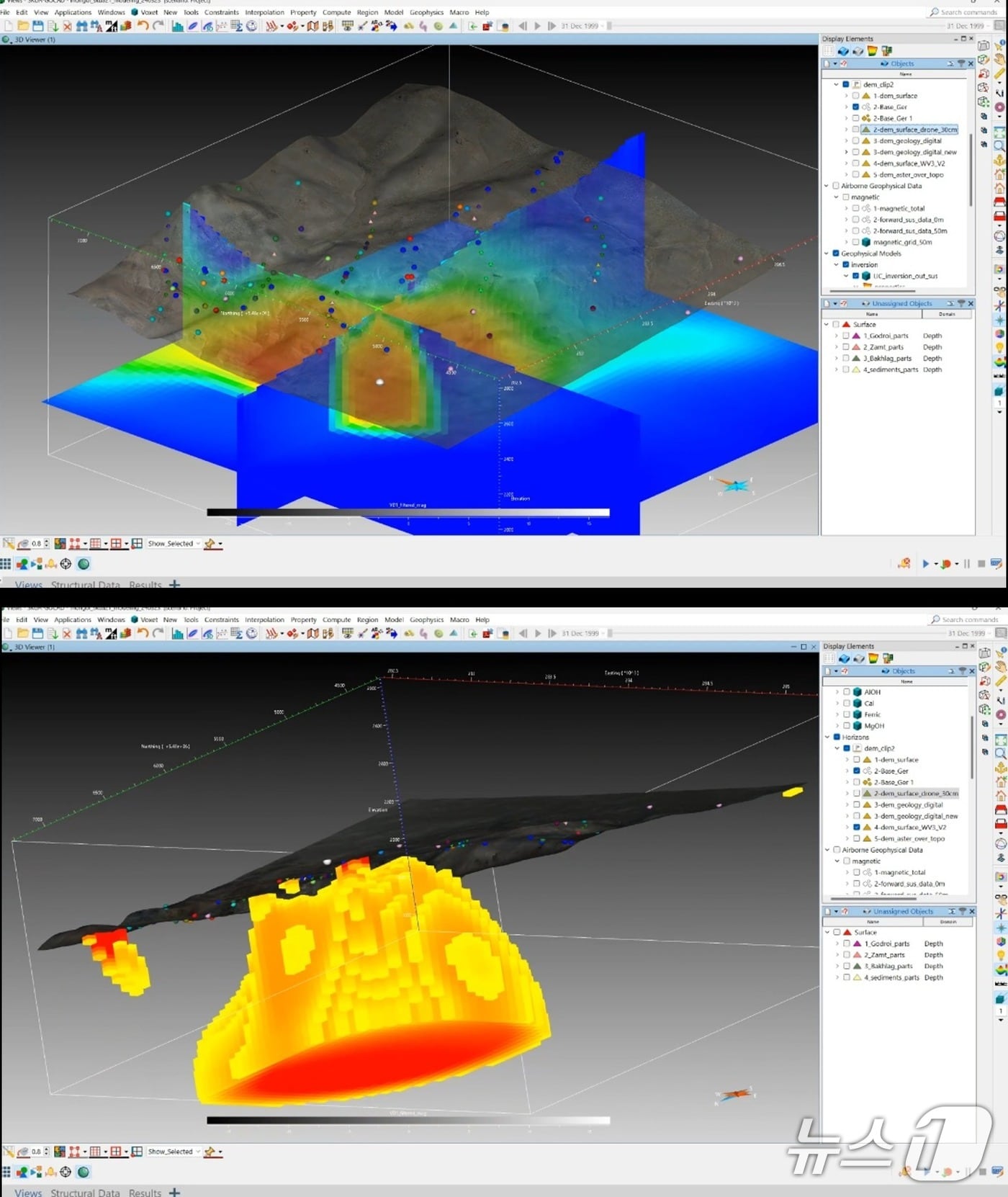This screenshot has width=1008, height=1197.
Task: Collapse the Horizons group
Action: click(827, 737)
